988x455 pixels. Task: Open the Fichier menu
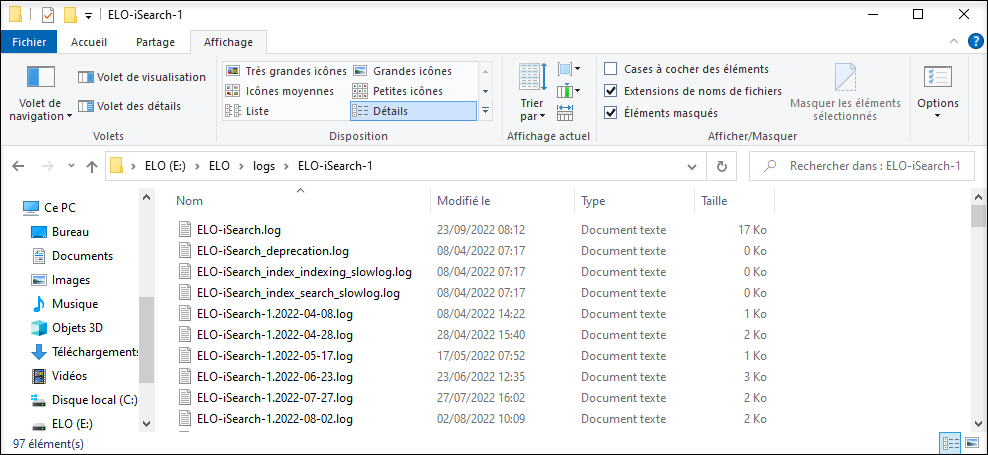click(29, 42)
